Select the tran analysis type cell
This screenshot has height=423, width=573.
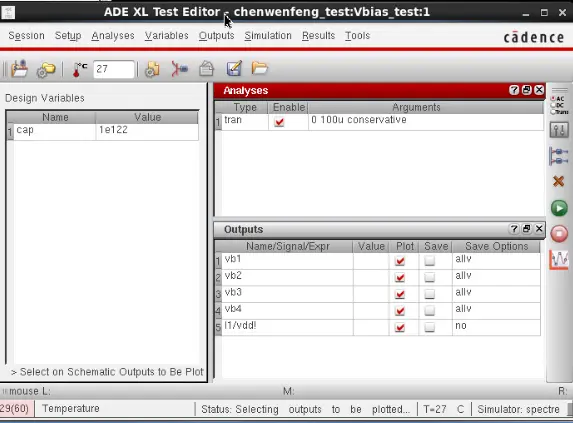point(245,122)
